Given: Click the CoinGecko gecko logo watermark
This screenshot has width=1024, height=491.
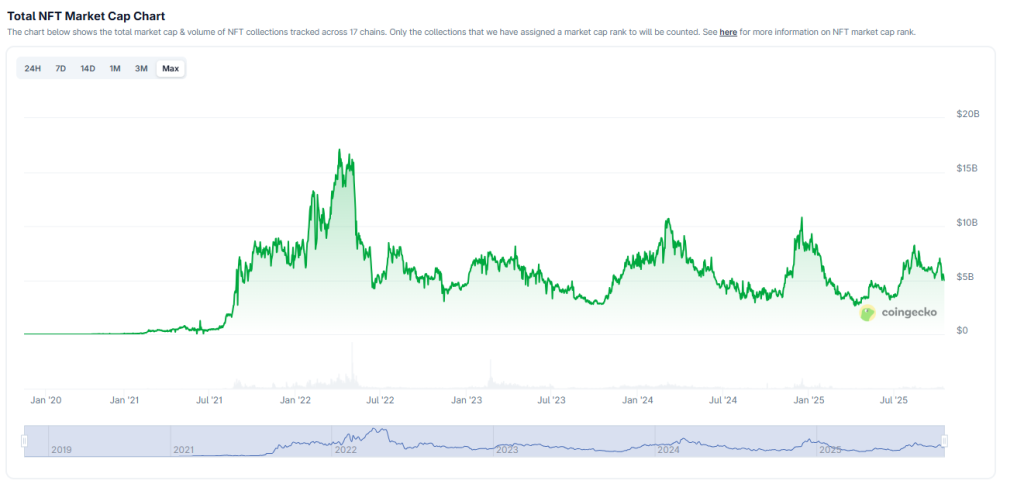Looking at the screenshot, I should pos(867,313).
